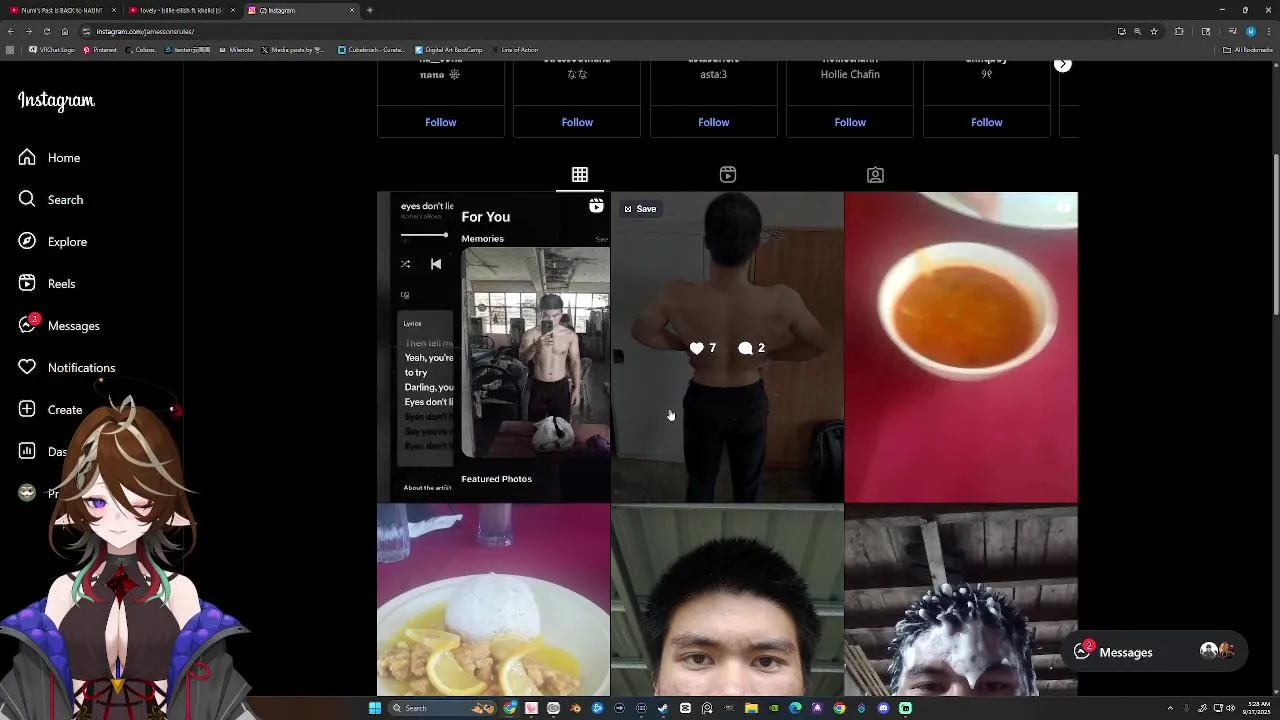1280x720 pixels.
Task: Click the Save button on the post
Action: 640,209
